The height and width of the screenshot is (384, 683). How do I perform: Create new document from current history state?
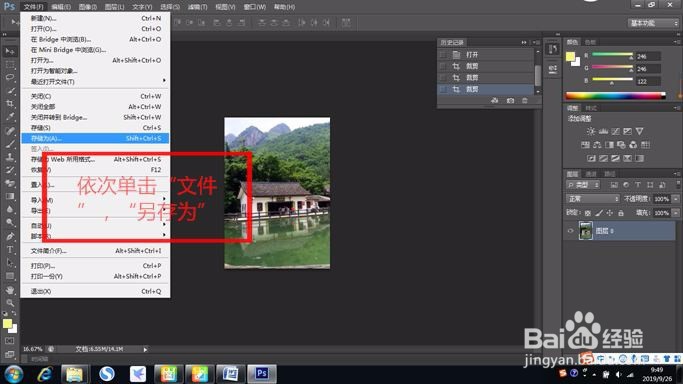click(x=494, y=101)
